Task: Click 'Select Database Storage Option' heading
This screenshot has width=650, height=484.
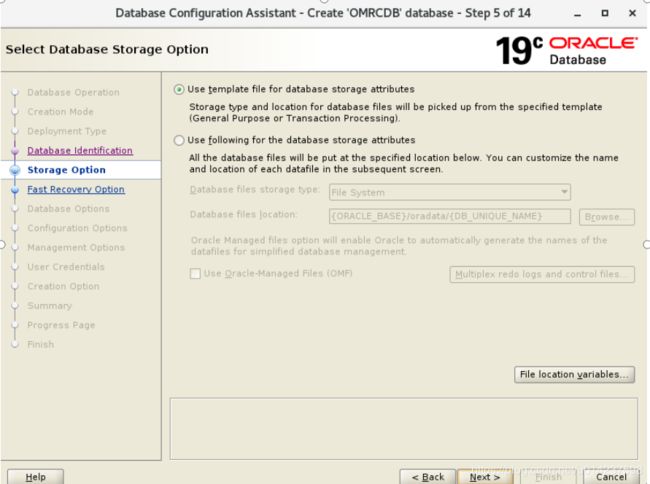Action: [x=107, y=50]
